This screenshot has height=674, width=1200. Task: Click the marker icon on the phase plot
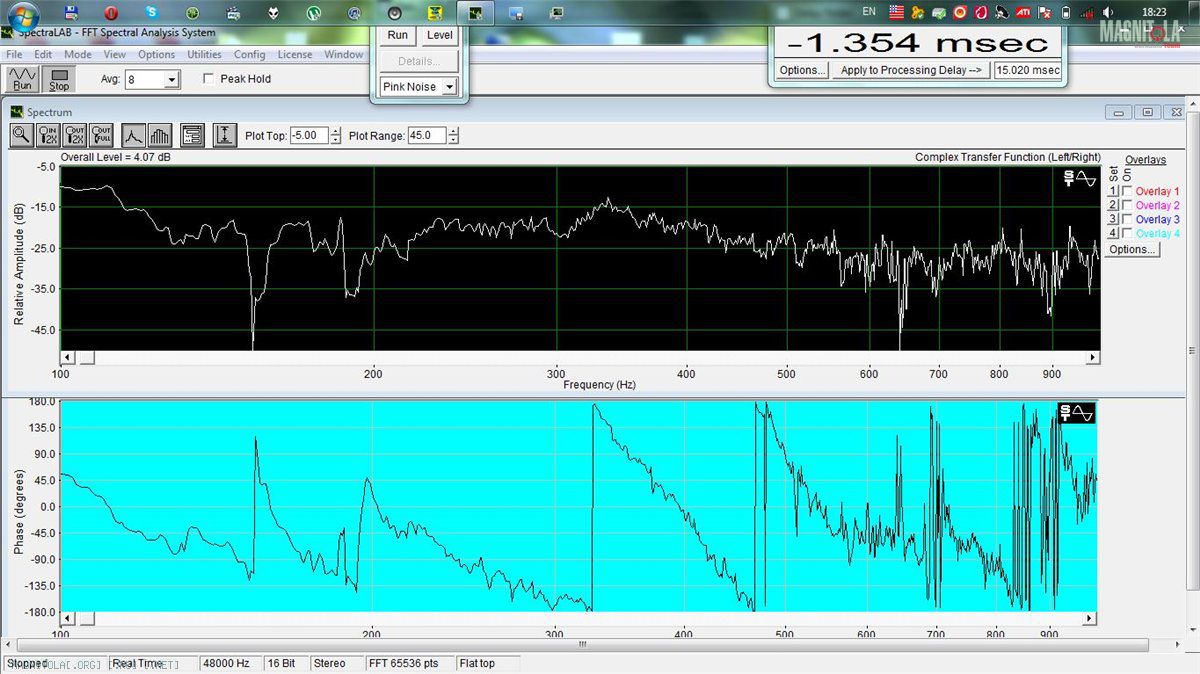pyautogui.click(x=1076, y=413)
